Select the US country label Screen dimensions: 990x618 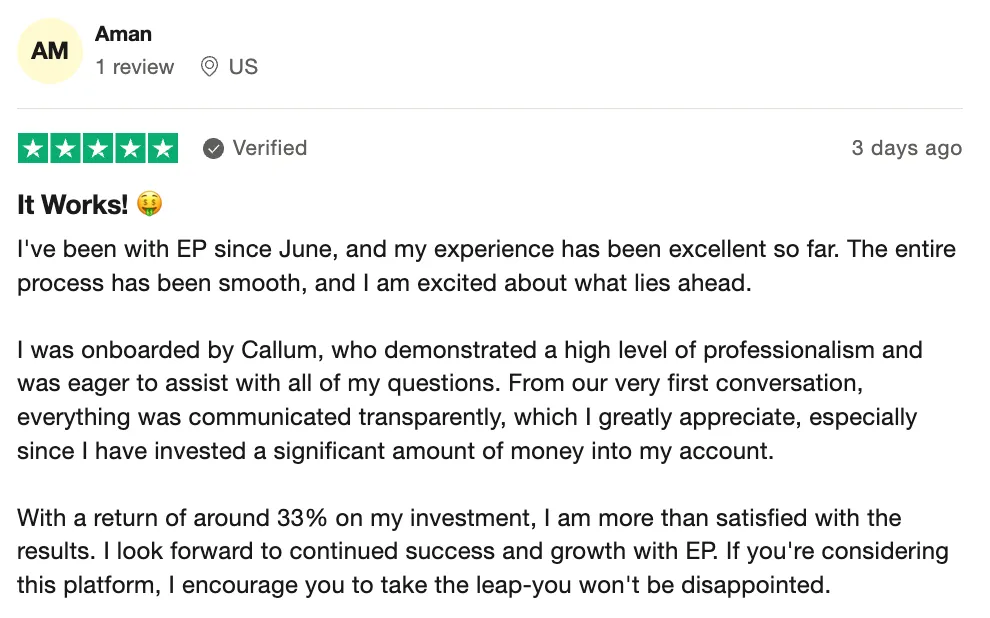(243, 67)
